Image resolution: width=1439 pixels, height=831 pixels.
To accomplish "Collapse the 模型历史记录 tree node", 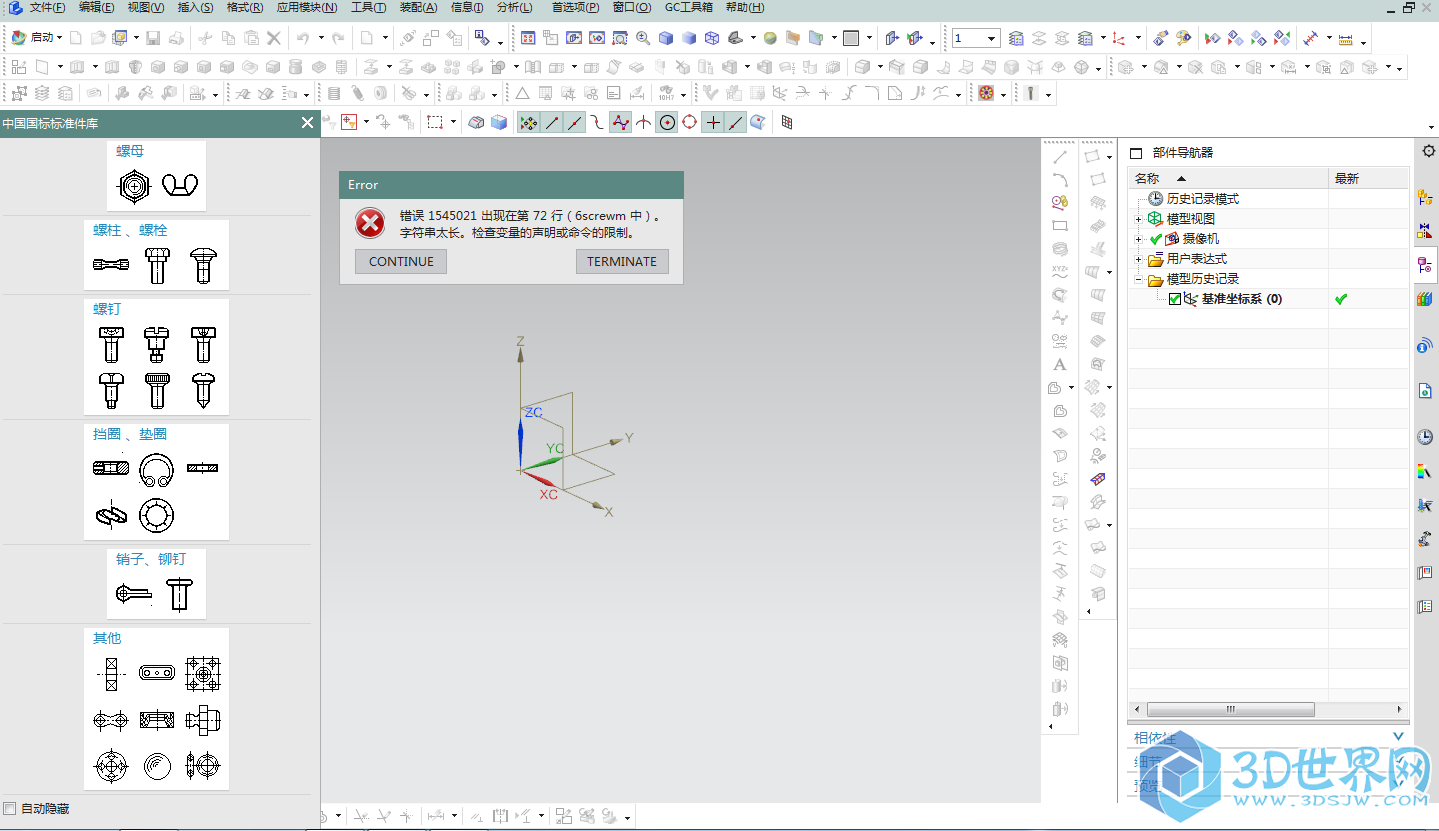I will coord(1138,279).
